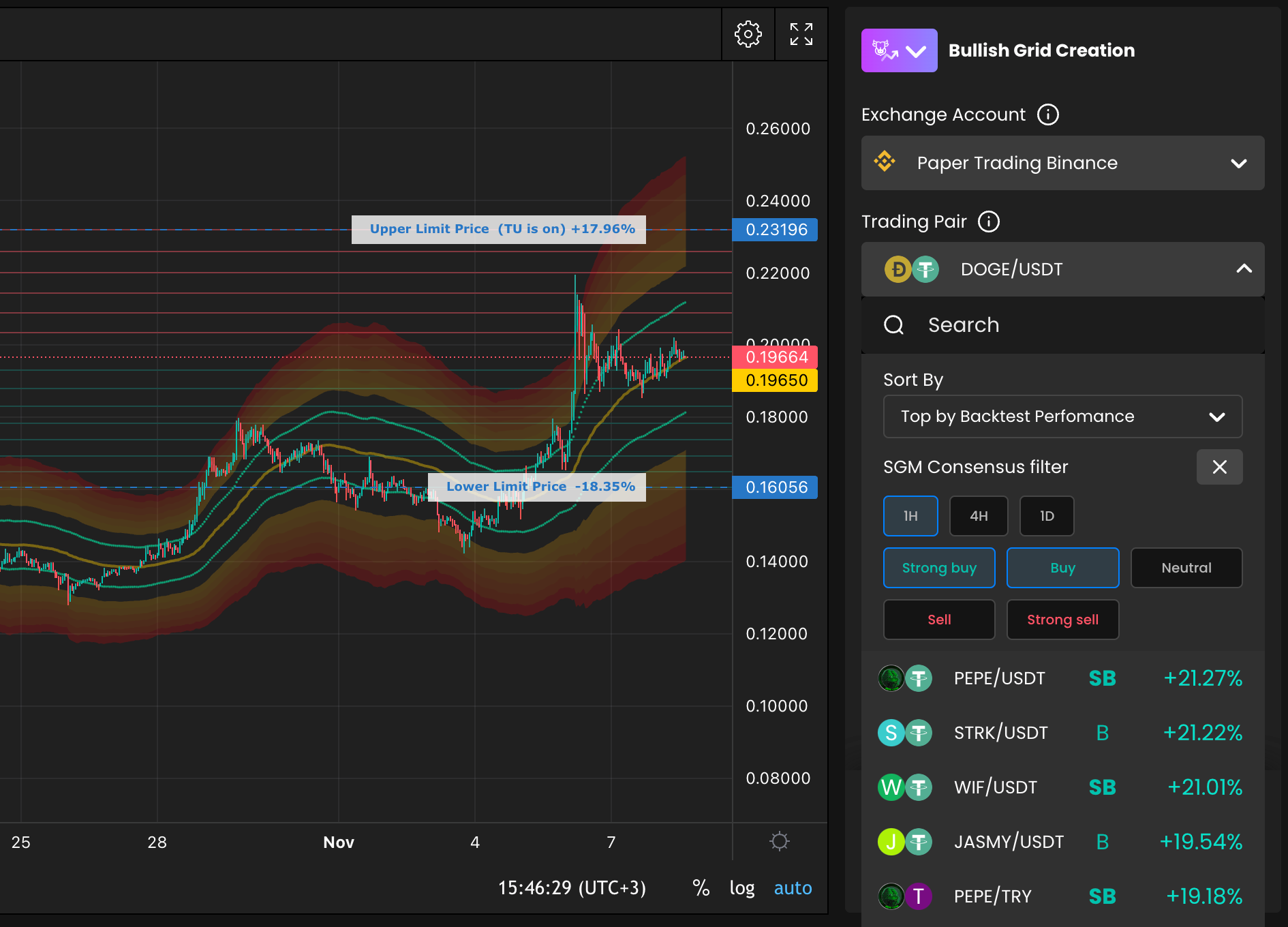Toggle the Buy consensus filter
Viewport: 1288px width, 927px height.
[1063, 568]
